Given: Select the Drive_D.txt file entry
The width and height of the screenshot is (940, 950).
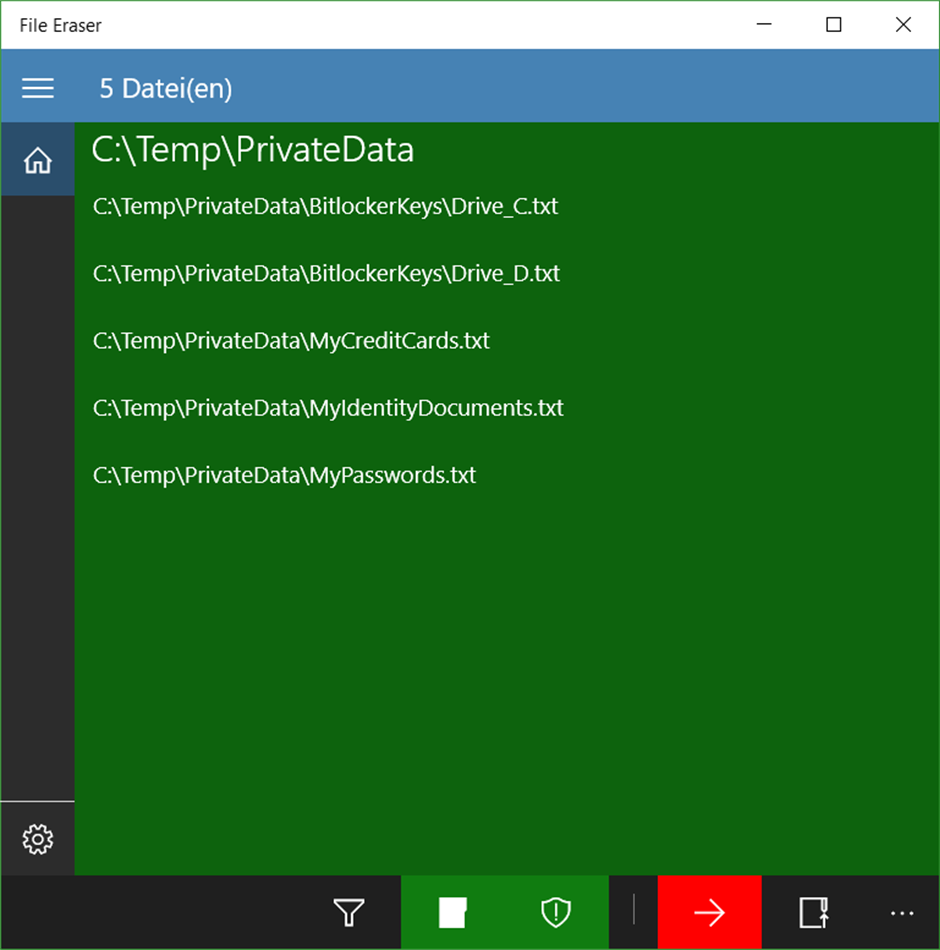Looking at the screenshot, I should (326, 274).
